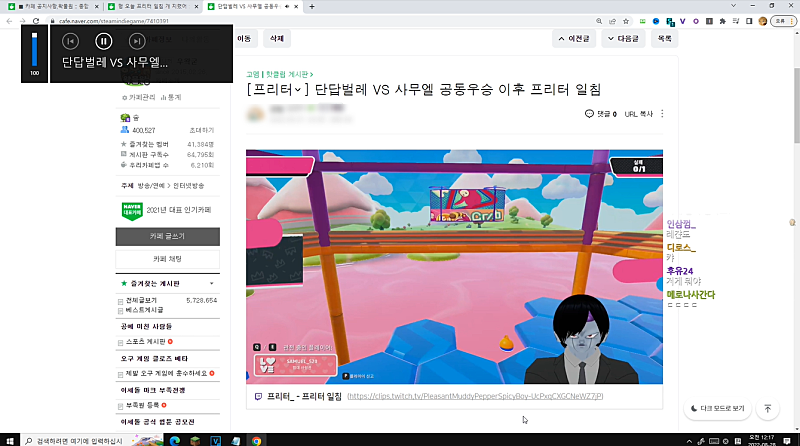Image resolution: width=800 pixels, height=446 pixels.
Task: Open 통계 link in sidebar
Action: pyautogui.click(x=171, y=97)
